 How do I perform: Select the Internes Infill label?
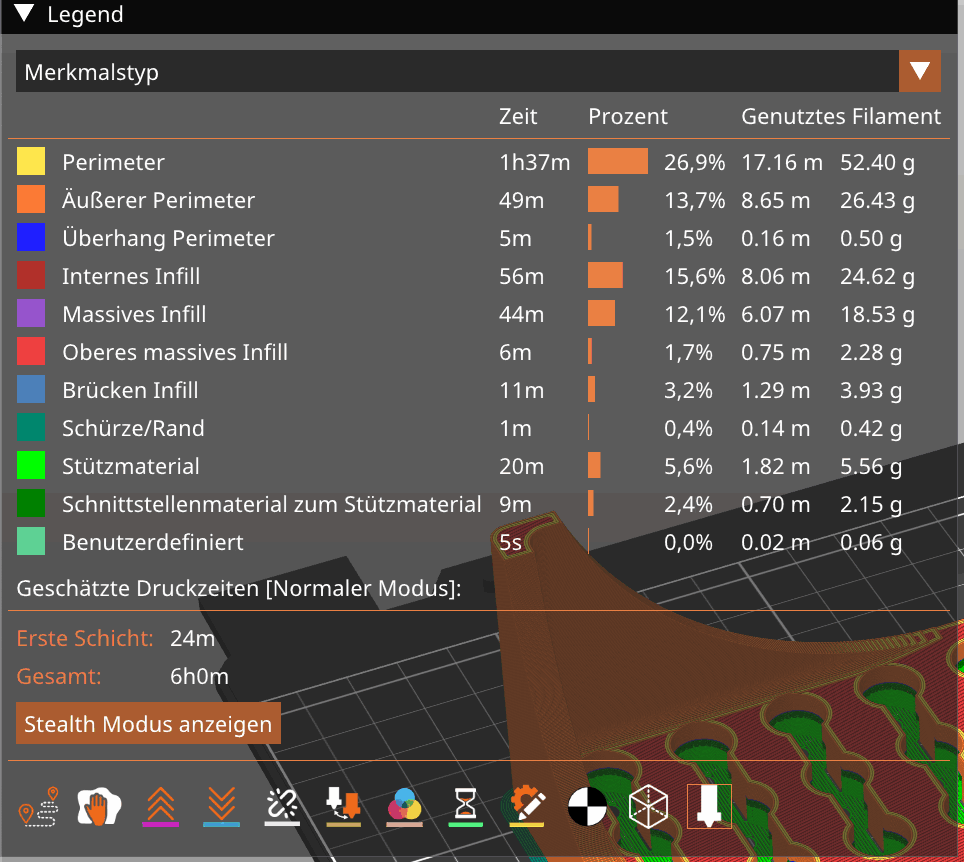click(131, 276)
